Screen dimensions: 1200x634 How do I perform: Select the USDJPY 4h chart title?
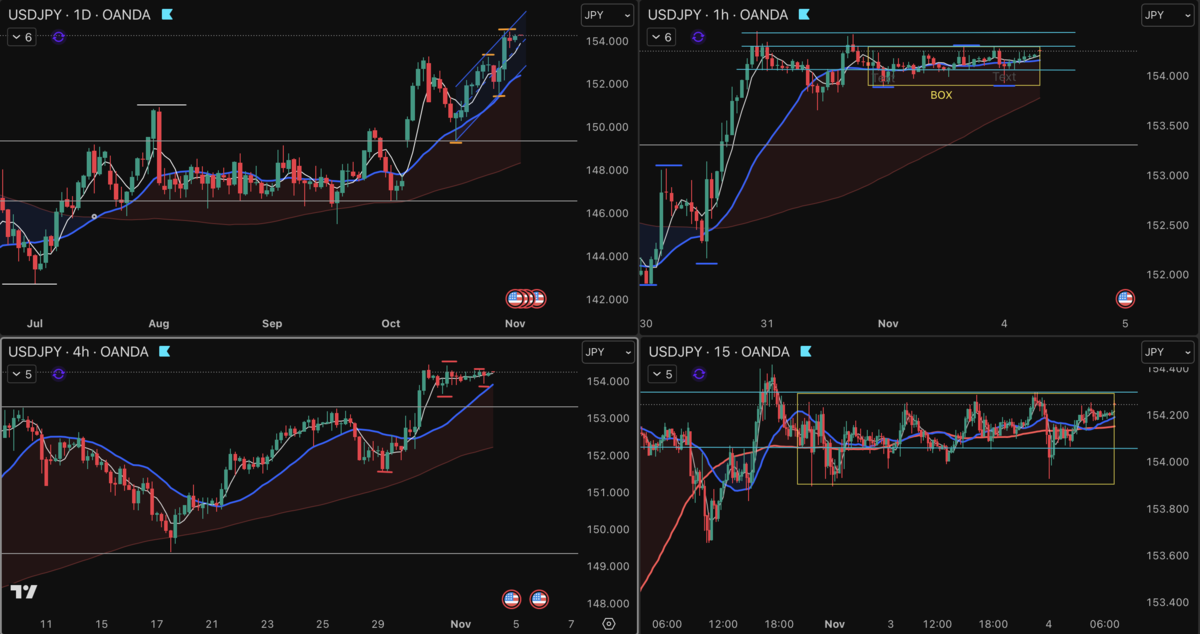point(78,352)
